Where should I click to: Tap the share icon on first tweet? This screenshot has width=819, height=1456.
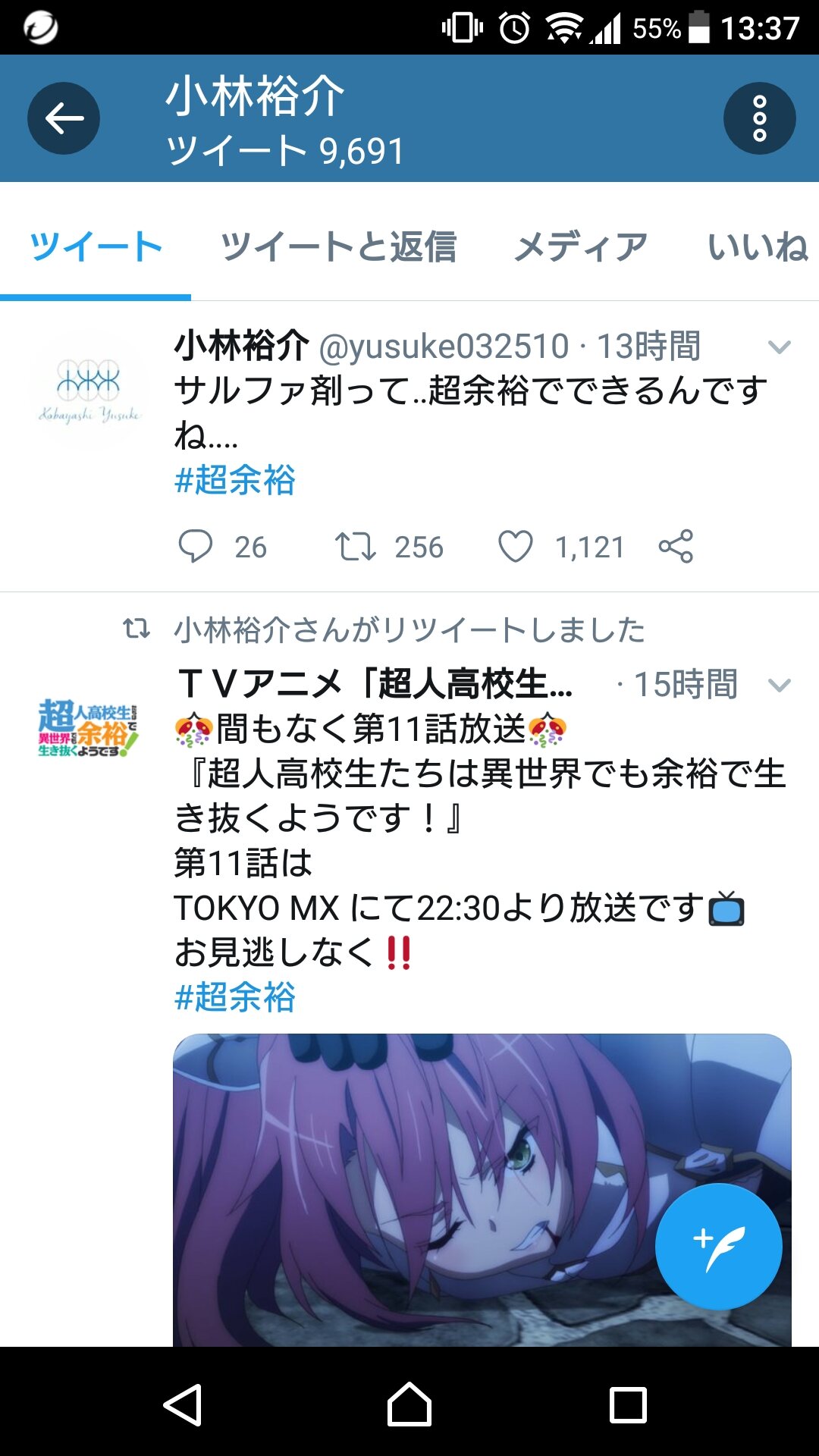tap(676, 546)
